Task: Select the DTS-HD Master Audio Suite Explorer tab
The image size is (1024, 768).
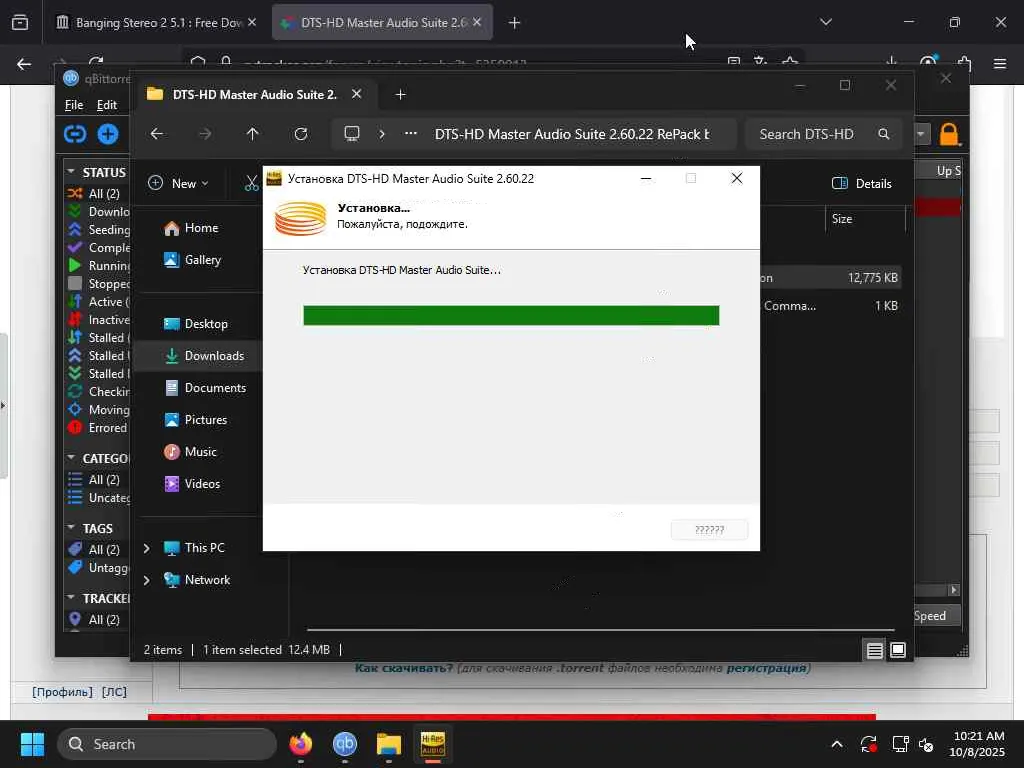Action: 256,95
